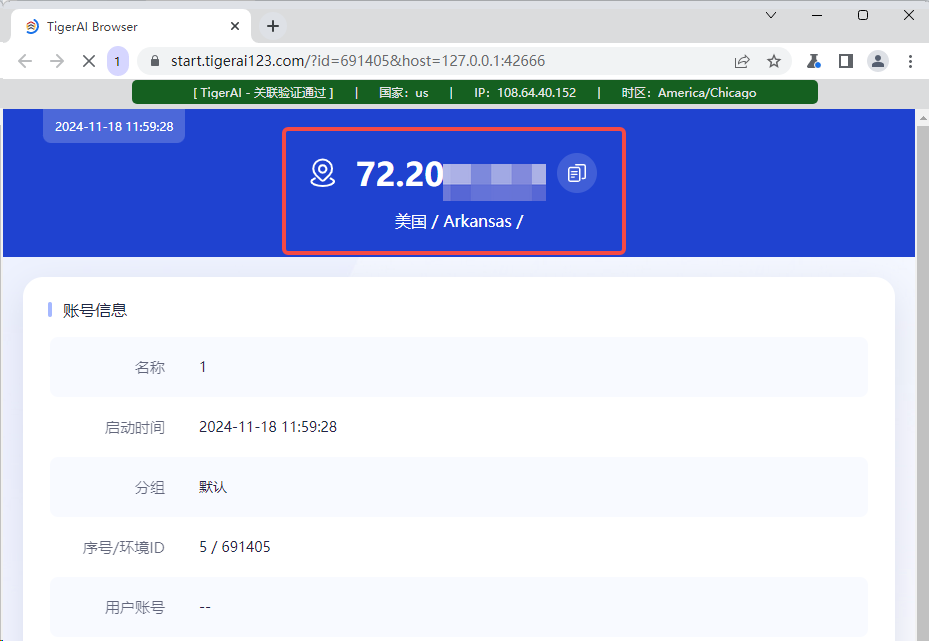Click the 名称 label
The height and width of the screenshot is (641, 929).
149,367
